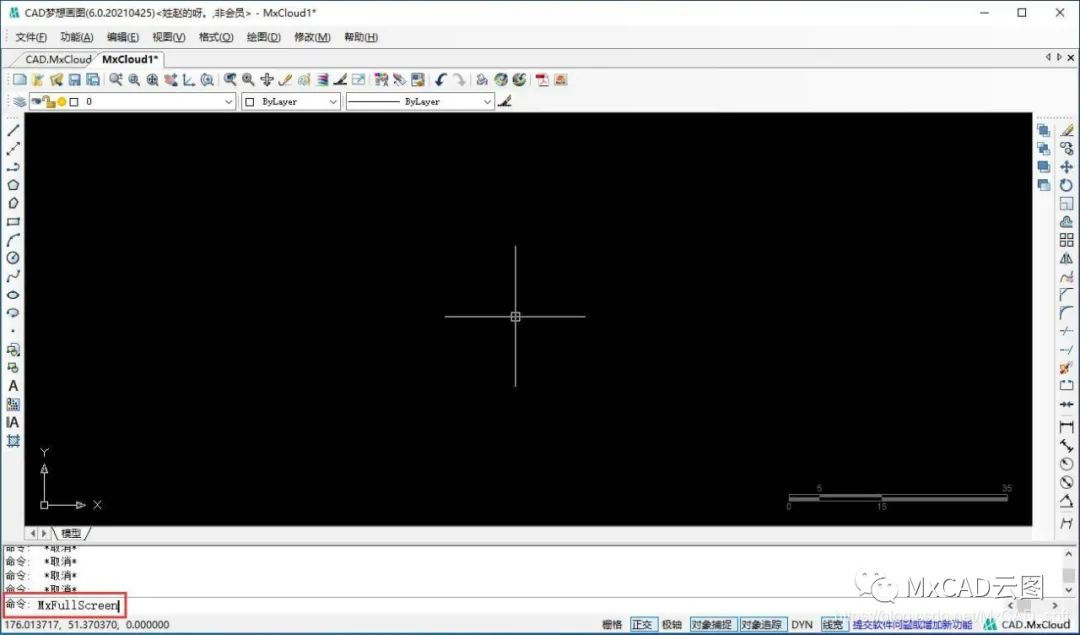Select the Array grid tool
The width and height of the screenshot is (1080, 635).
click(x=1066, y=240)
